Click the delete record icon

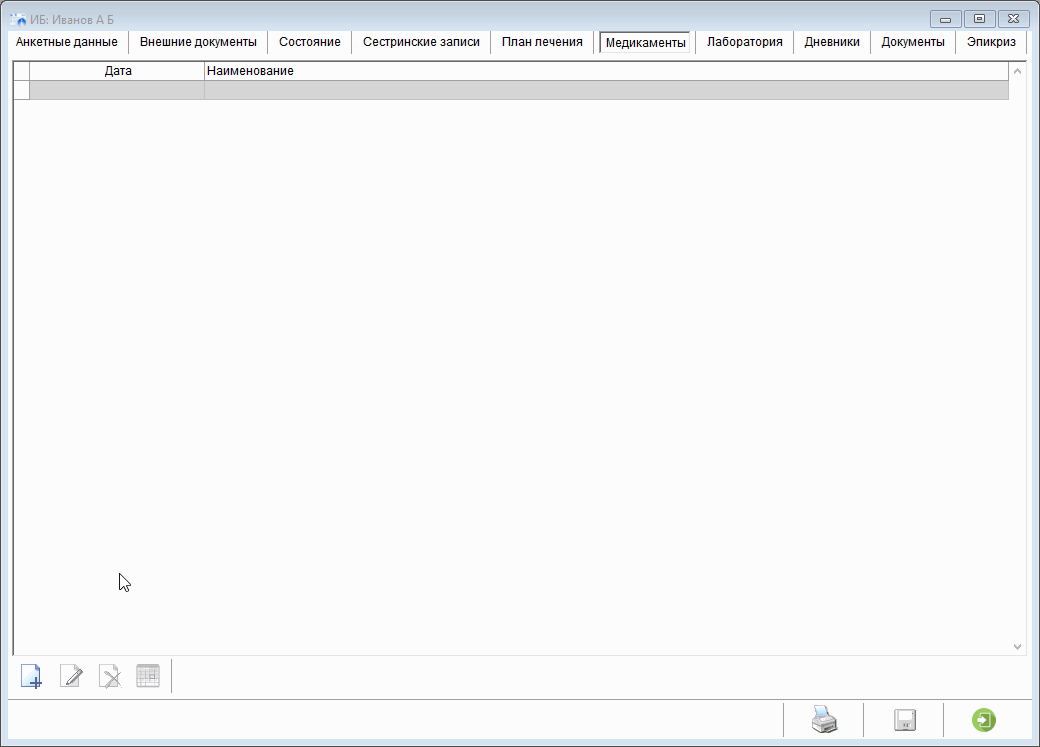pos(110,677)
